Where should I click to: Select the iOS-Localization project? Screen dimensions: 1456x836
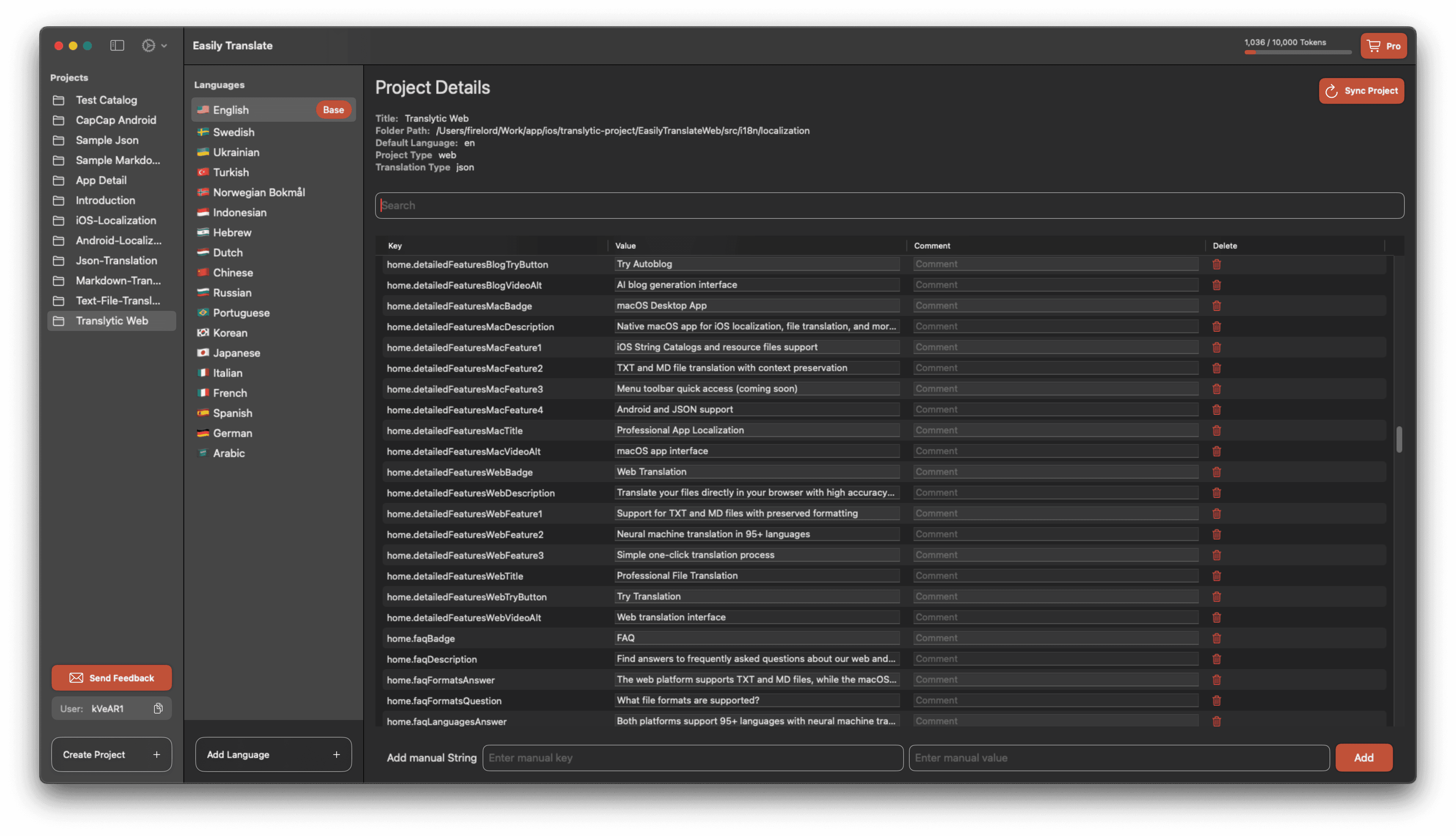tap(111, 221)
